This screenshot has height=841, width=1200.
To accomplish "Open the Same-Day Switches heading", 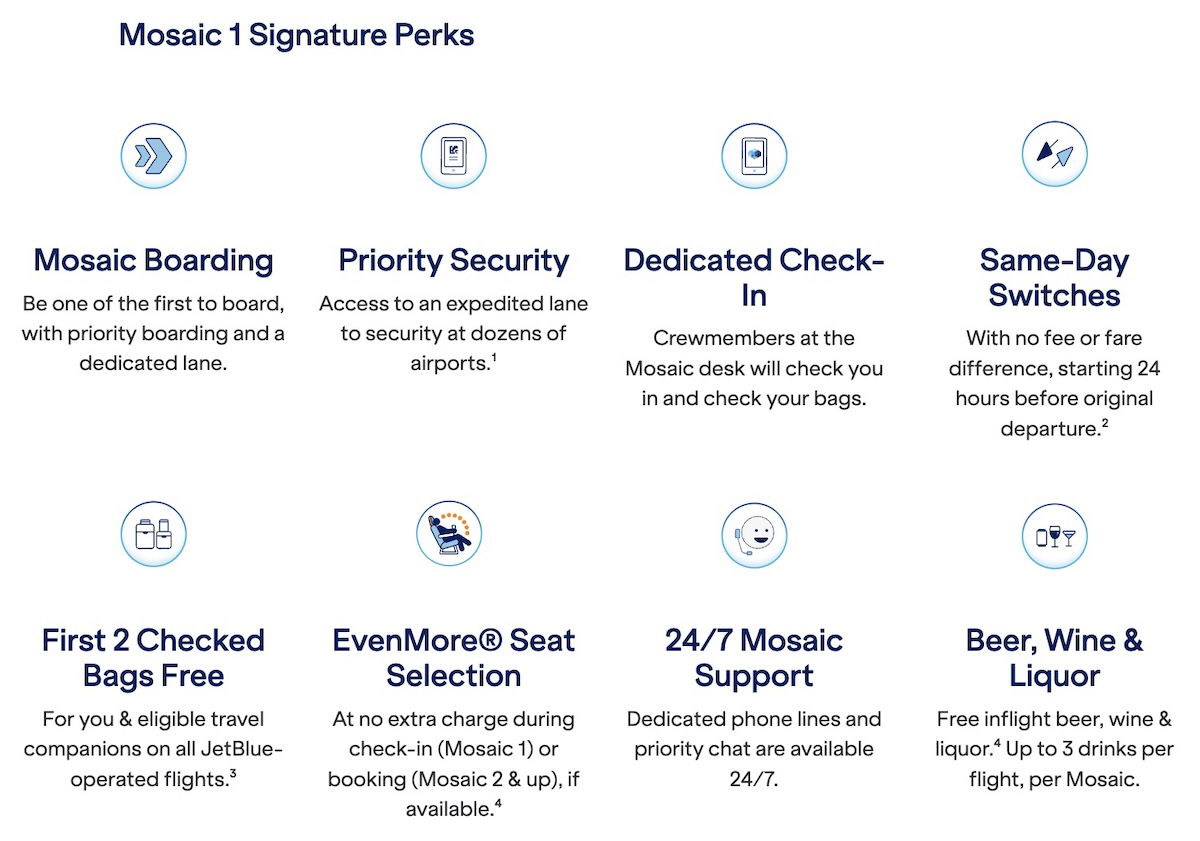I will point(1054,278).
